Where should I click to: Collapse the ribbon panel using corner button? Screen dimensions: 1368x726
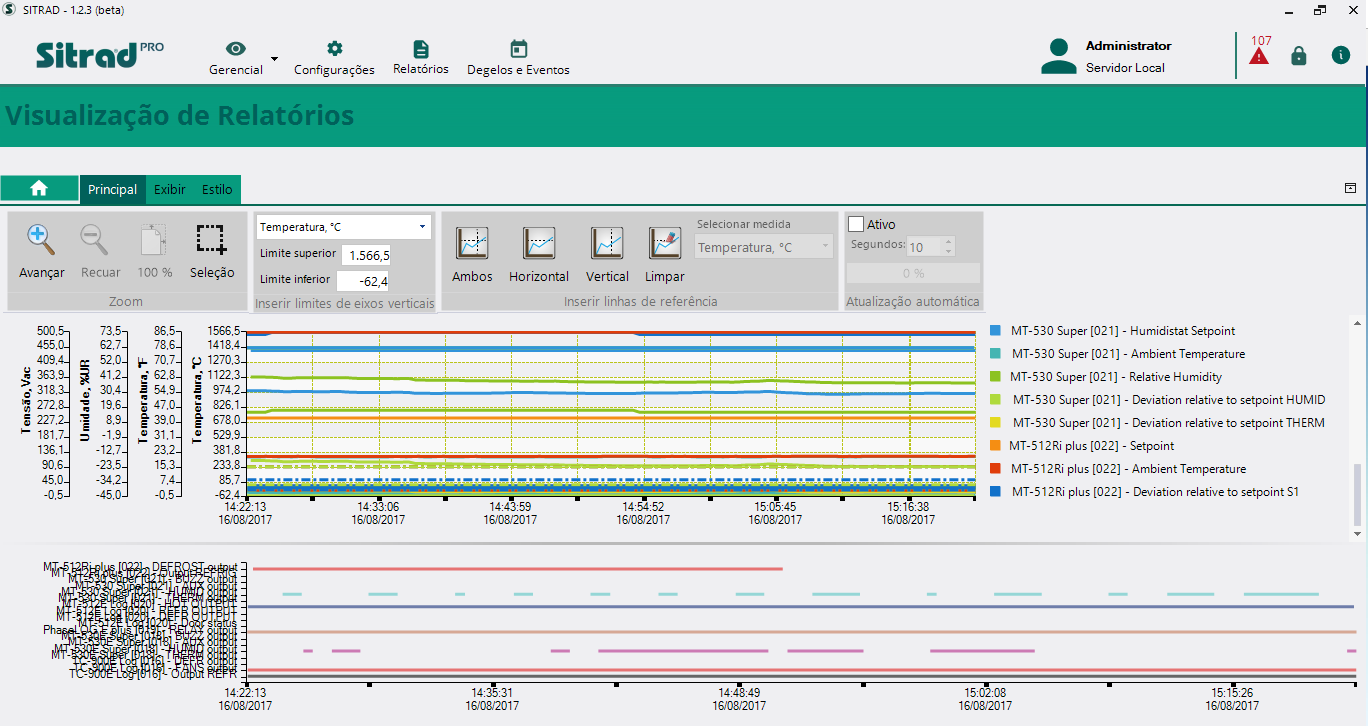tap(1350, 188)
